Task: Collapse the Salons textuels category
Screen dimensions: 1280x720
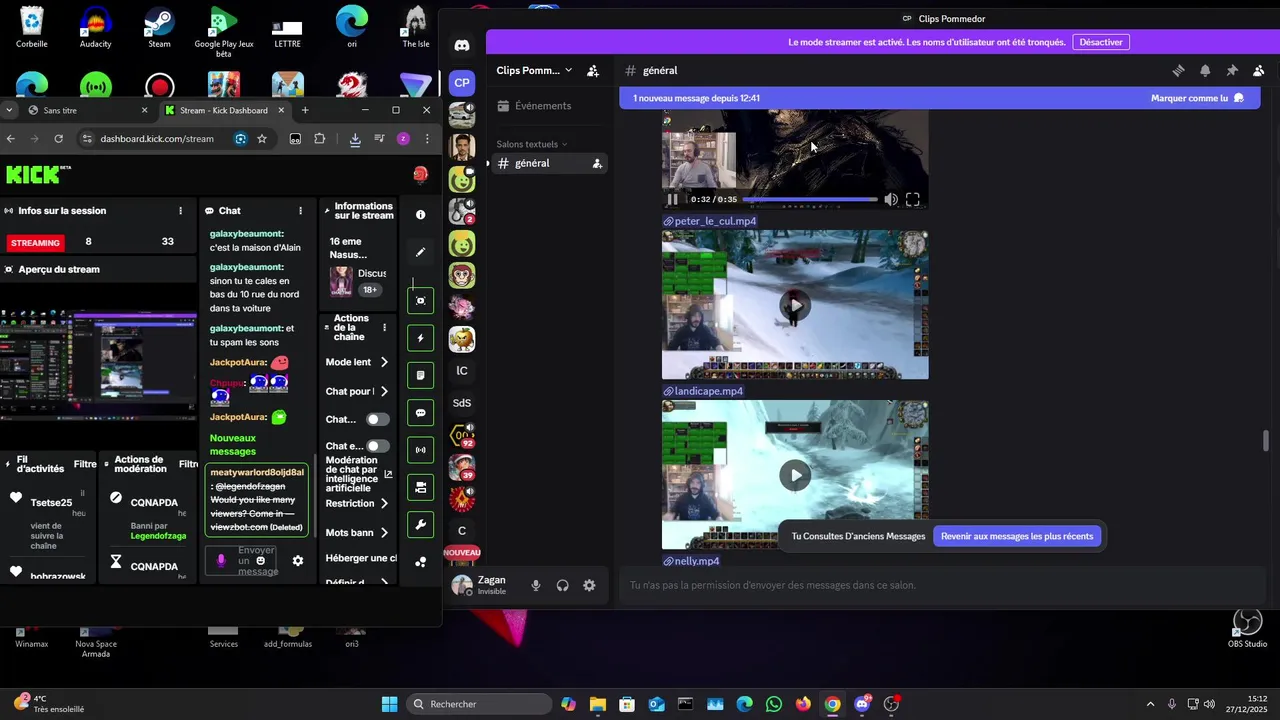Action: (x=531, y=144)
